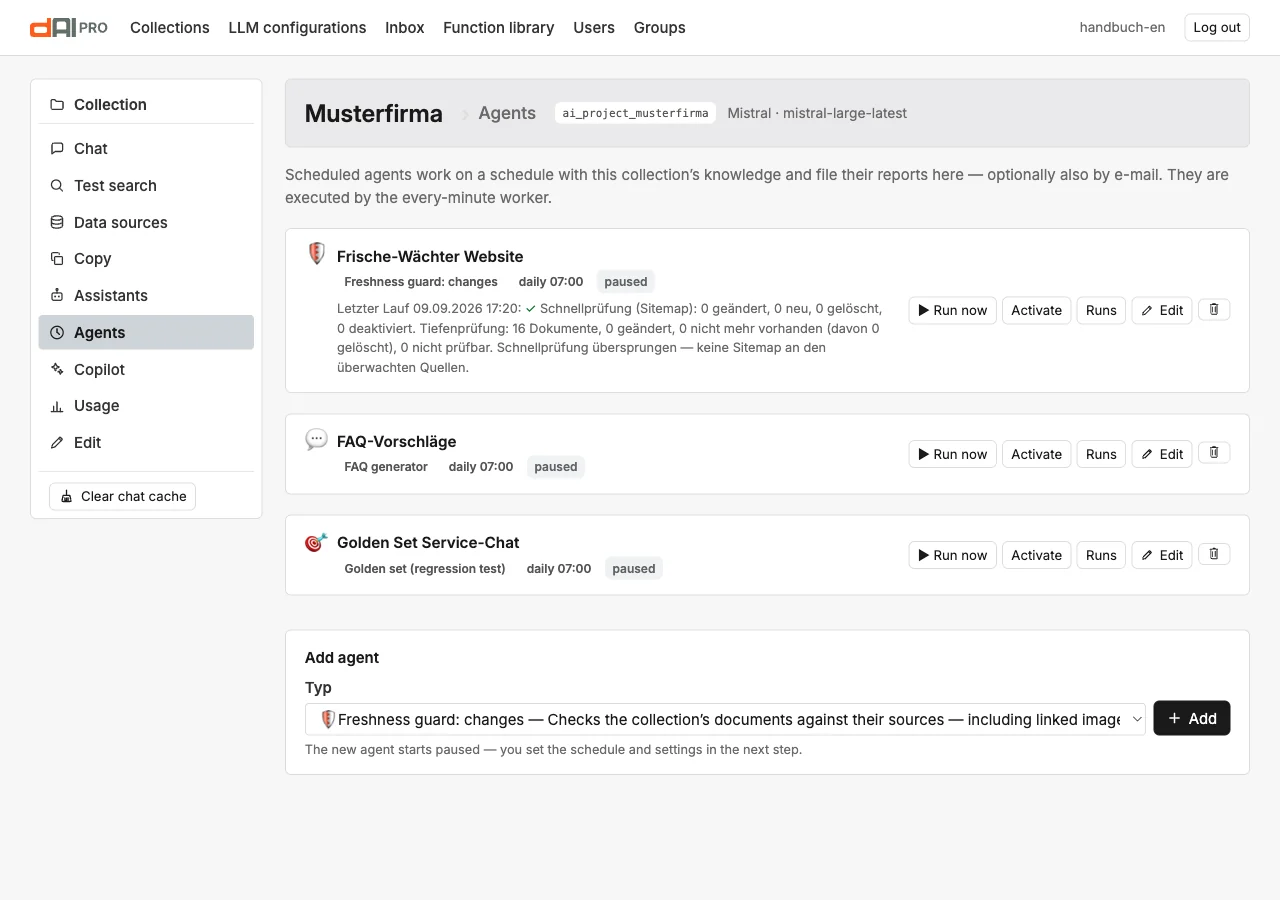Image resolution: width=1280 pixels, height=900 pixels.
Task: Click the Test search magnifier icon
Action: click(57, 186)
